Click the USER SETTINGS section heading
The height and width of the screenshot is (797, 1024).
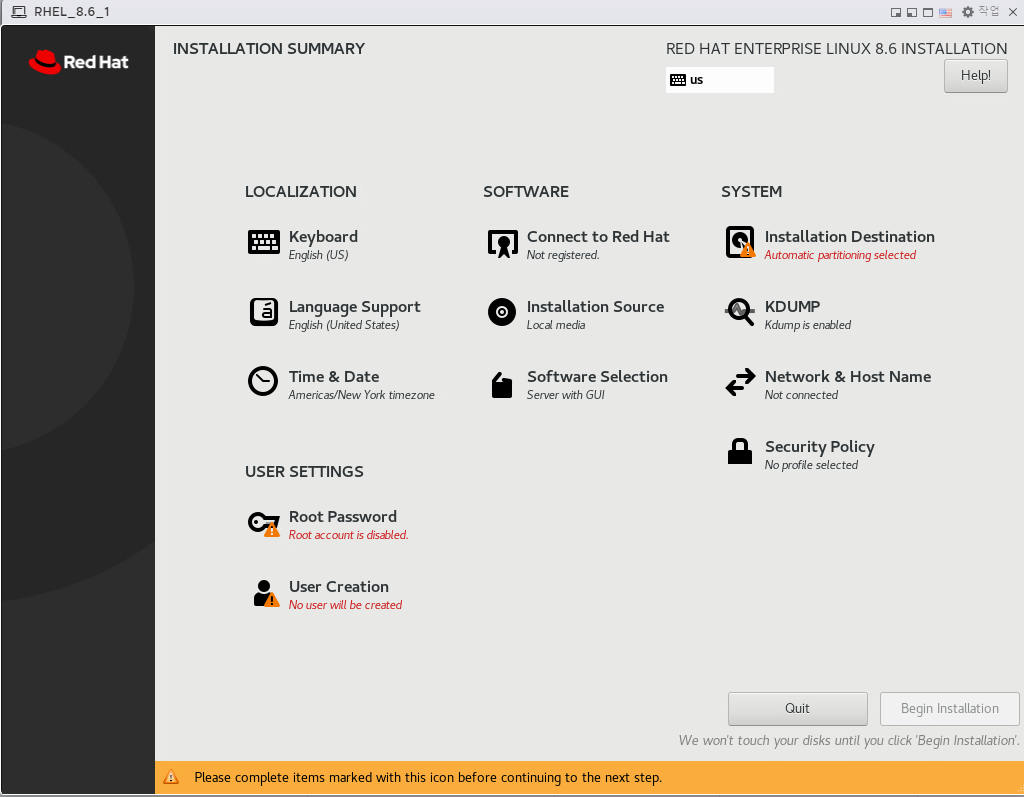coord(304,472)
